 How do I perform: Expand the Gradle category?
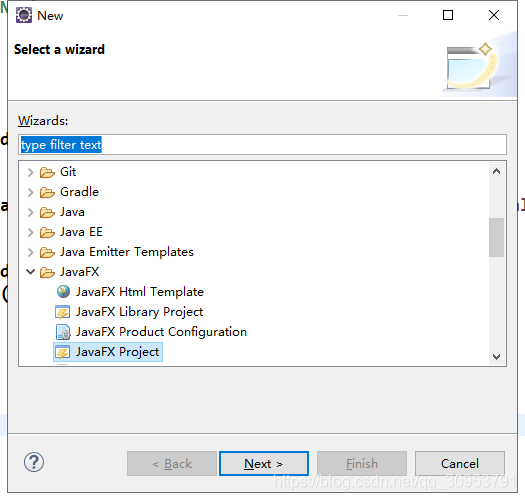[x=30, y=193]
